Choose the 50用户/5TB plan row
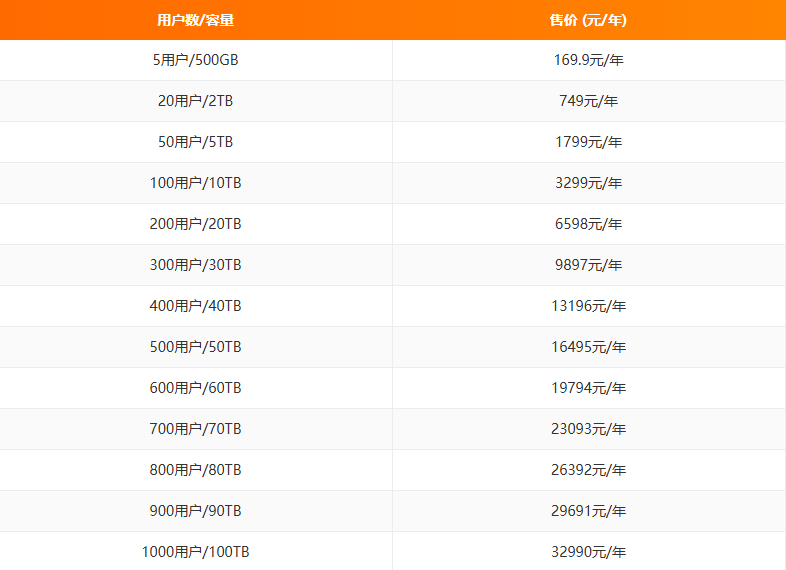Image resolution: width=786 pixels, height=570 pixels. [196, 142]
